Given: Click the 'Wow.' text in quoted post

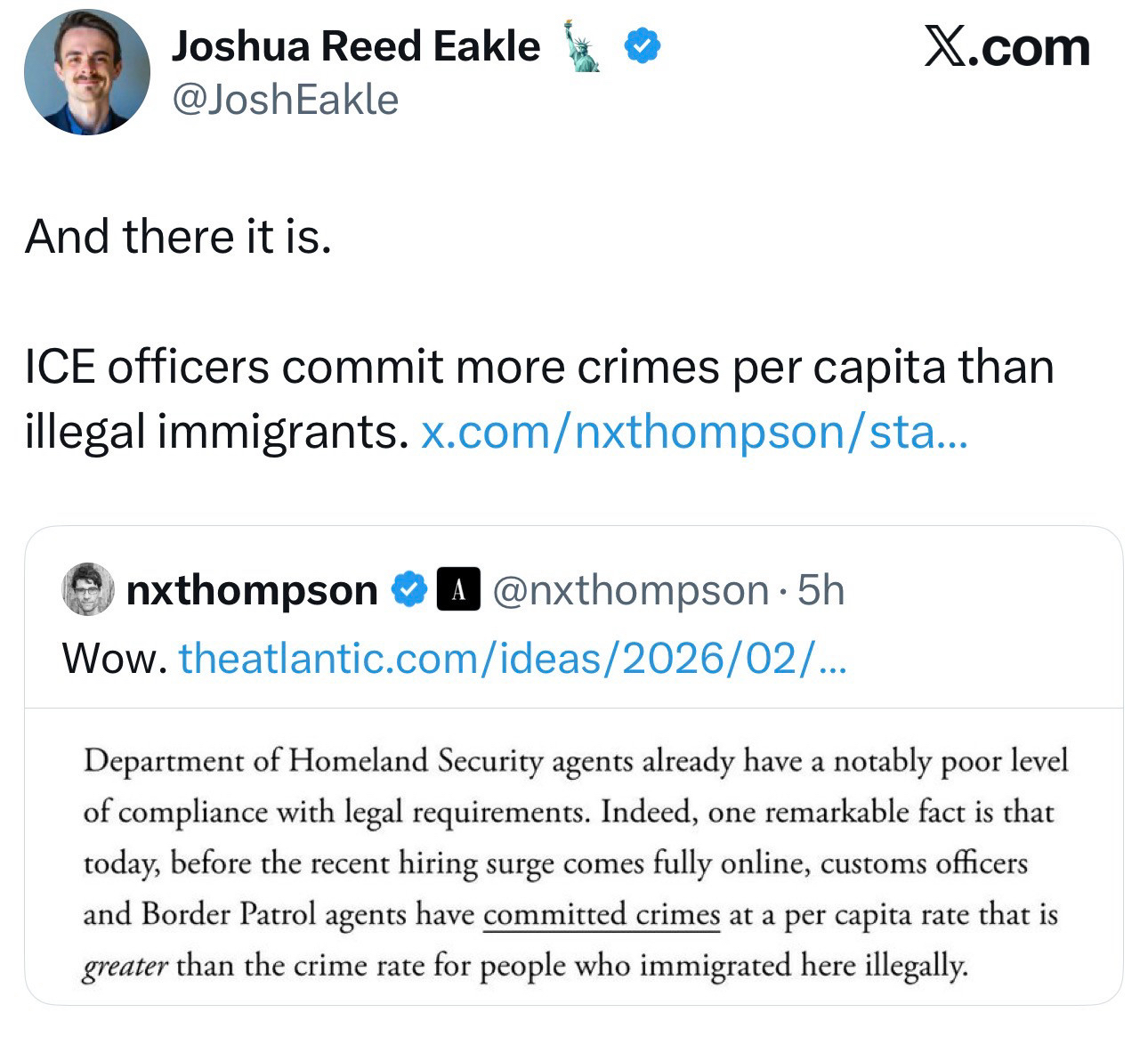Looking at the screenshot, I should point(115,659).
